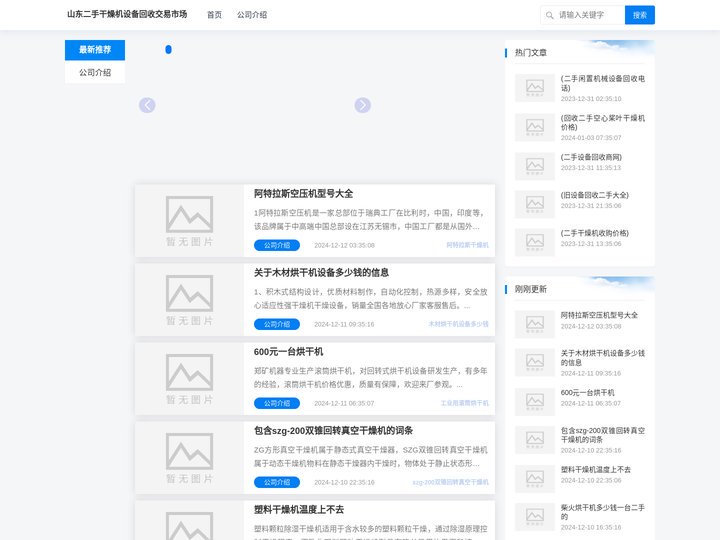
Task: Click 刚刚更新 section heading
Action: click(x=531, y=289)
